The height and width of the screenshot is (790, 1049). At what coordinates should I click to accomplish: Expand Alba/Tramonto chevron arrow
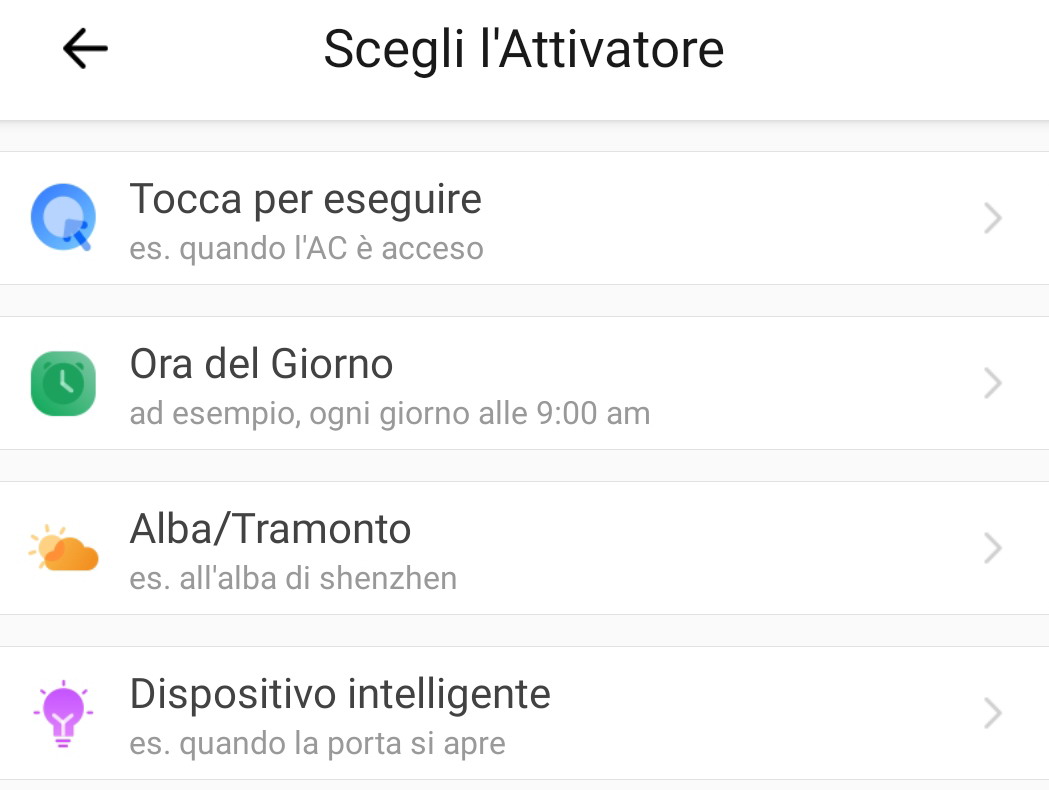992,548
